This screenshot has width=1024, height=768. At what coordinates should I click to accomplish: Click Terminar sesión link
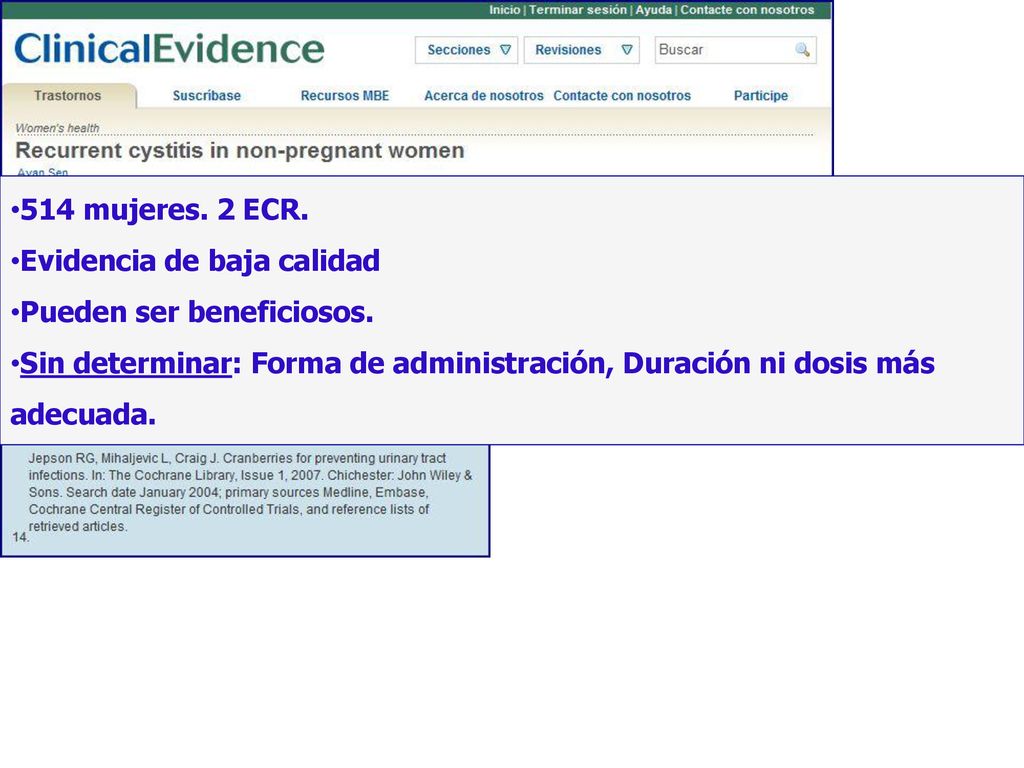click(x=577, y=10)
